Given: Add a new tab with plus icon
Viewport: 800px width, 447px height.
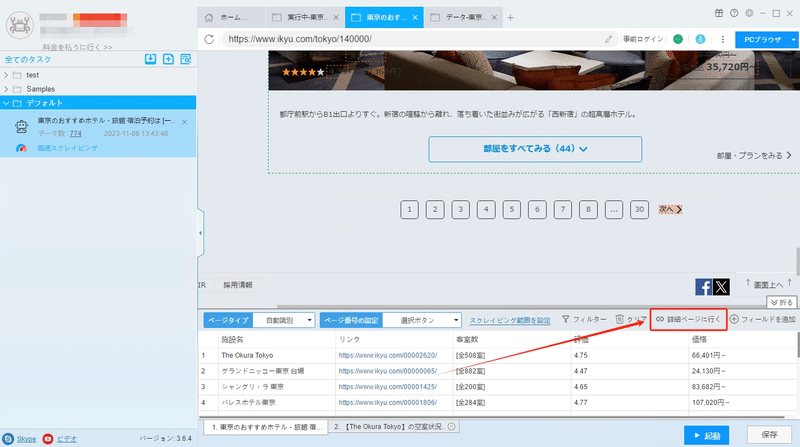Looking at the screenshot, I should tap(510, 17).
